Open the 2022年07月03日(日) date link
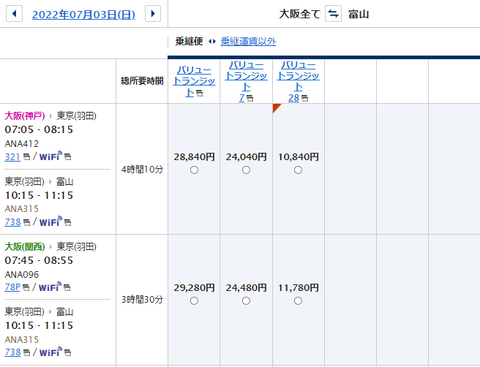Screen dimensions: 480x367 point(84,14)
